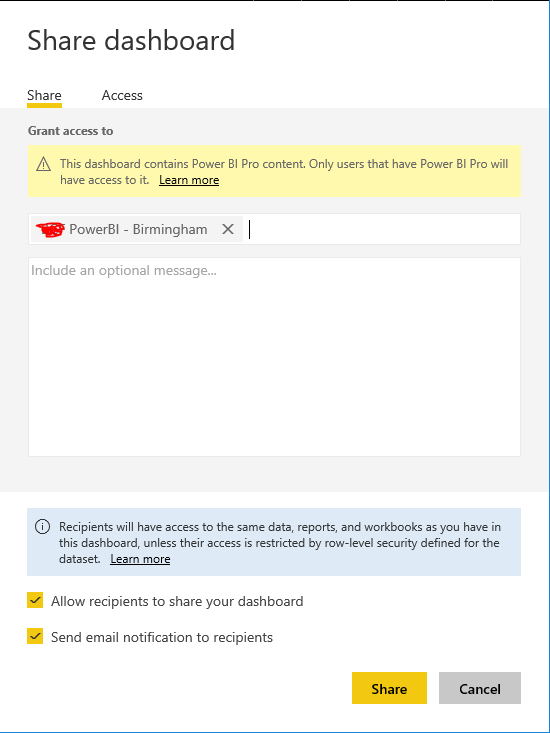550x733 pixels.
Task: Click the warning triangle icon
Action: (x=43, y=164)
